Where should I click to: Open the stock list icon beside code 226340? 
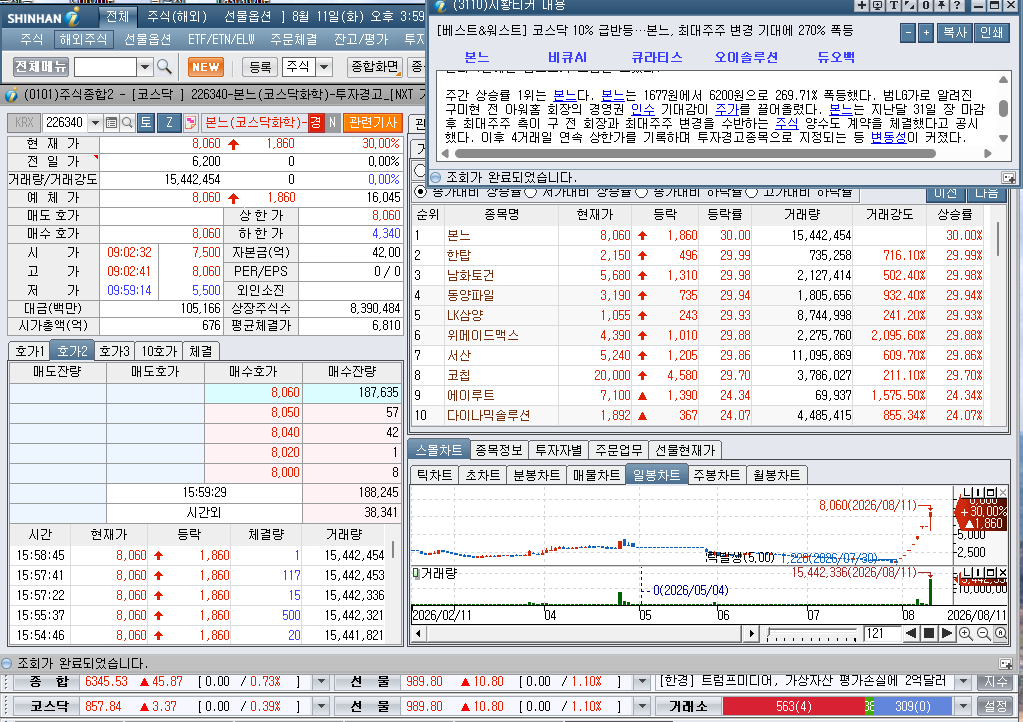pos(112,123)
